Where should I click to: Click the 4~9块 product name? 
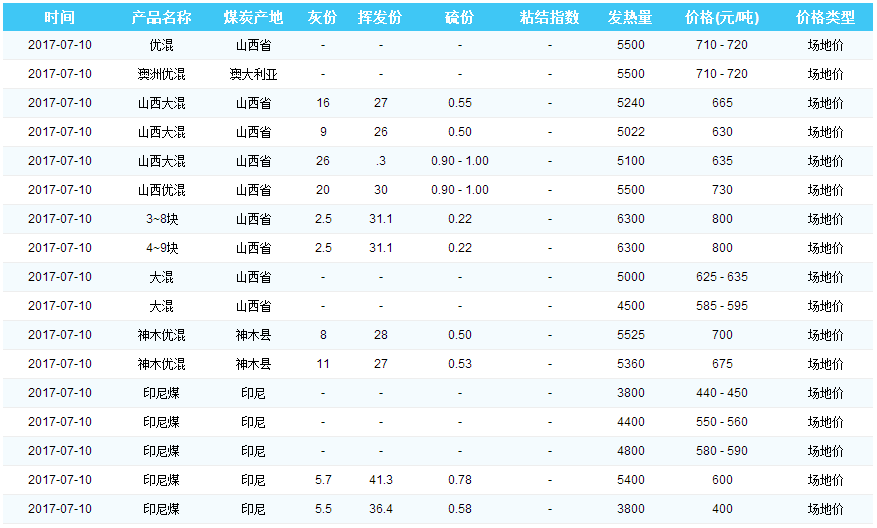[x=161, y=248]
